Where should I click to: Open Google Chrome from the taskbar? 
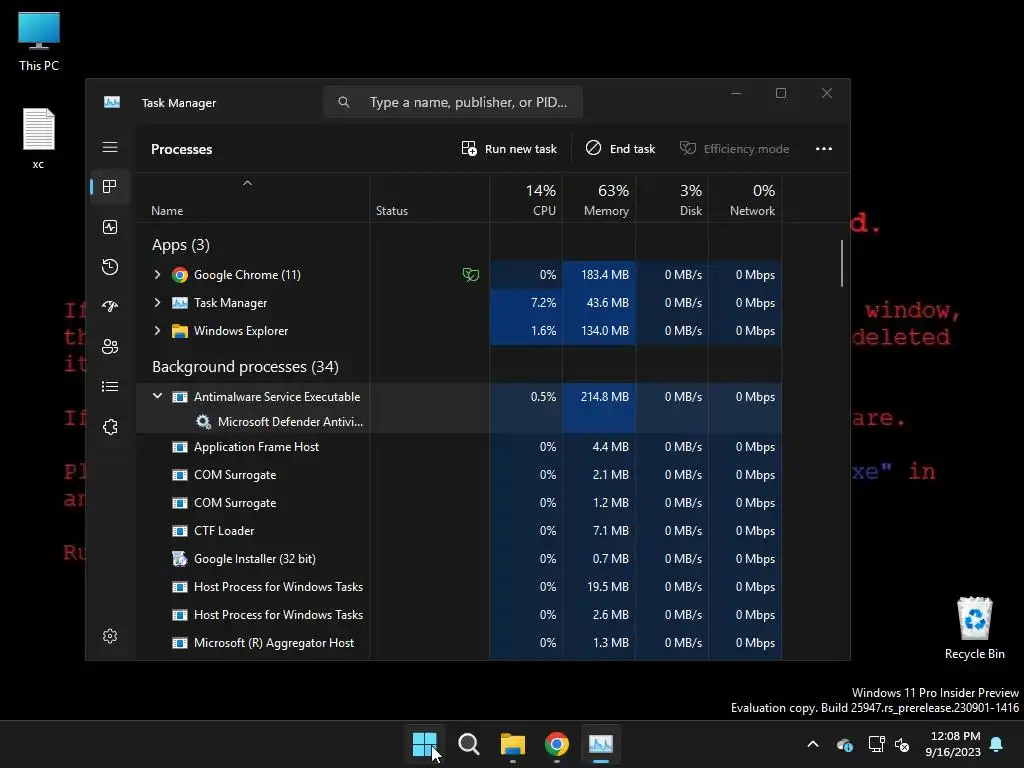[x=556, y=743]
